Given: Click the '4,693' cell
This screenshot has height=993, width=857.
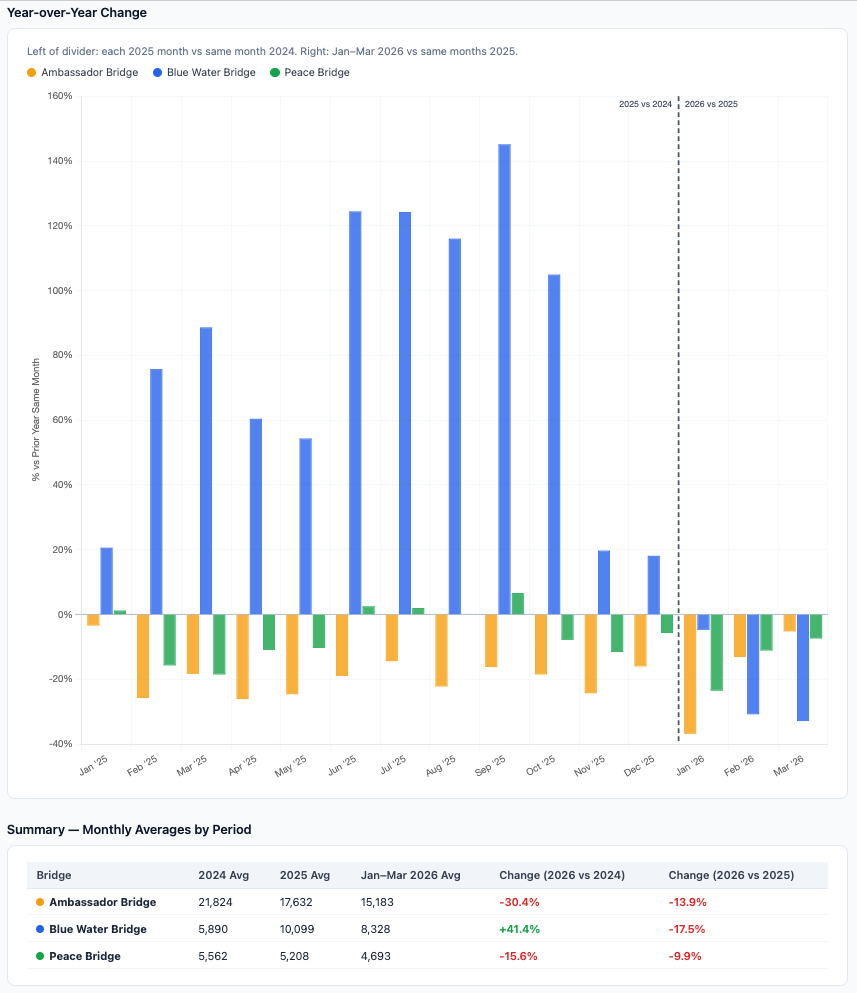Looking at the screenshot, I should pyautogui.click(x=376, y=956).
